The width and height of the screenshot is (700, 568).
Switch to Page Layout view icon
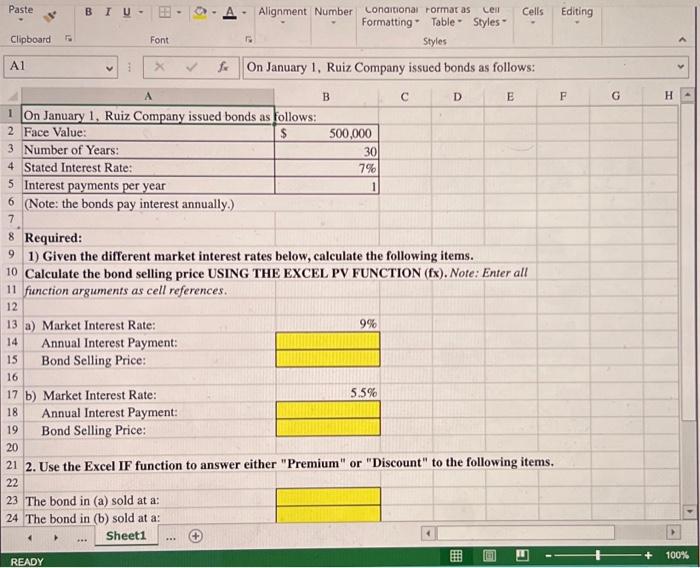[489, 556]
